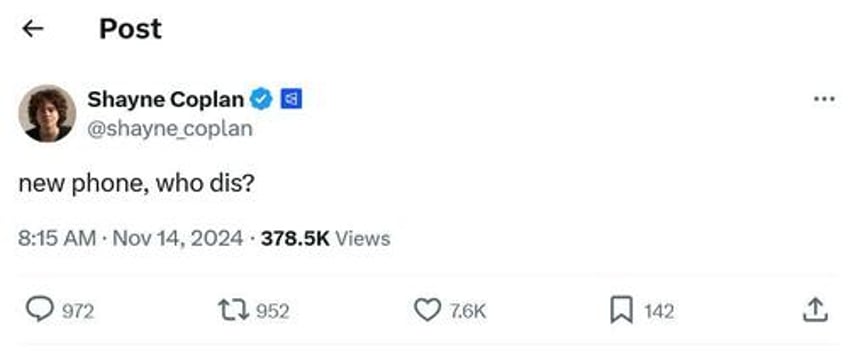The height and width of the screenshot is (361, 848).
Task: Go back using the left arrow
Action: 32,29
